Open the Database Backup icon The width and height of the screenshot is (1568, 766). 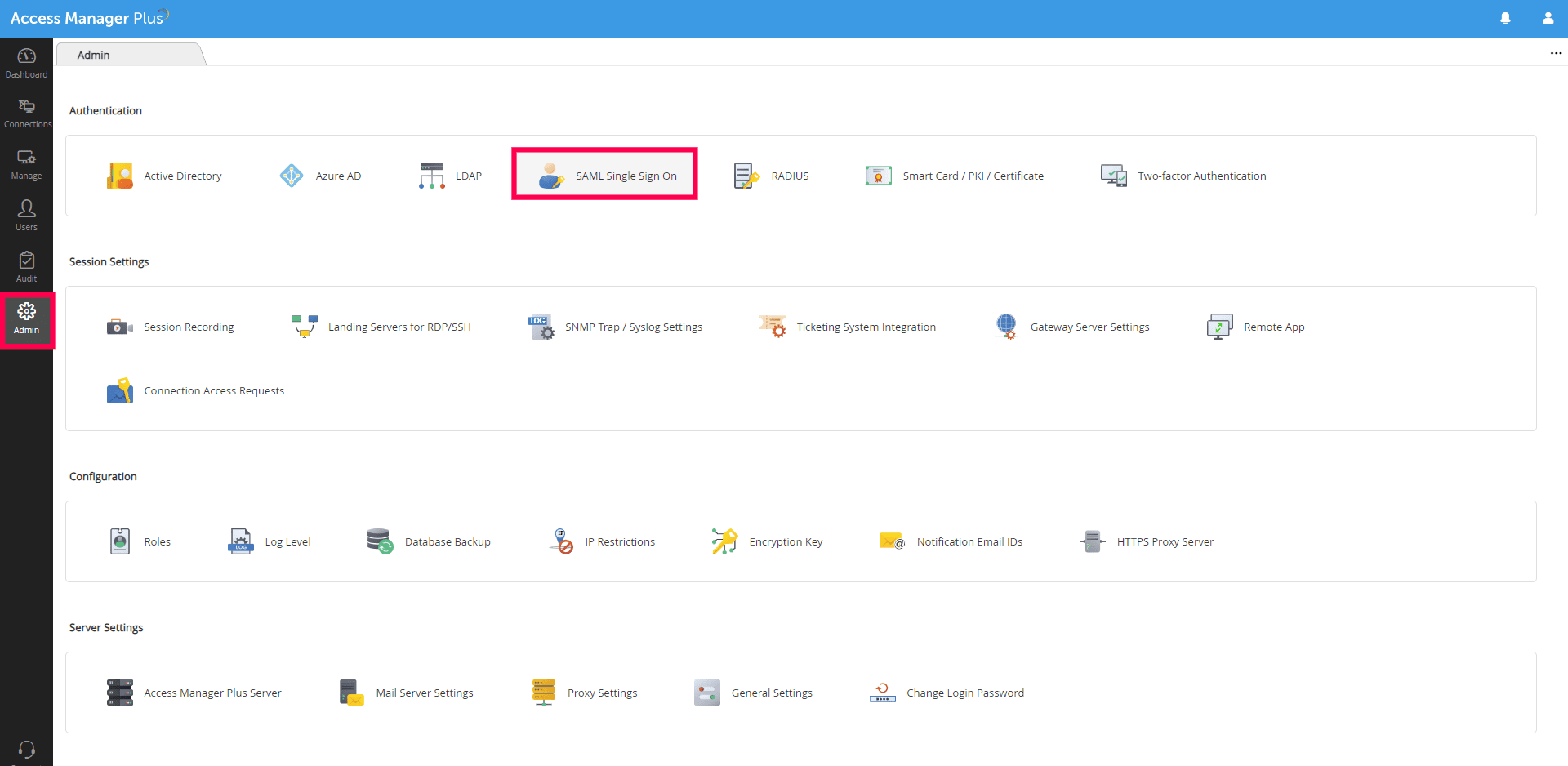click(380, 541)
